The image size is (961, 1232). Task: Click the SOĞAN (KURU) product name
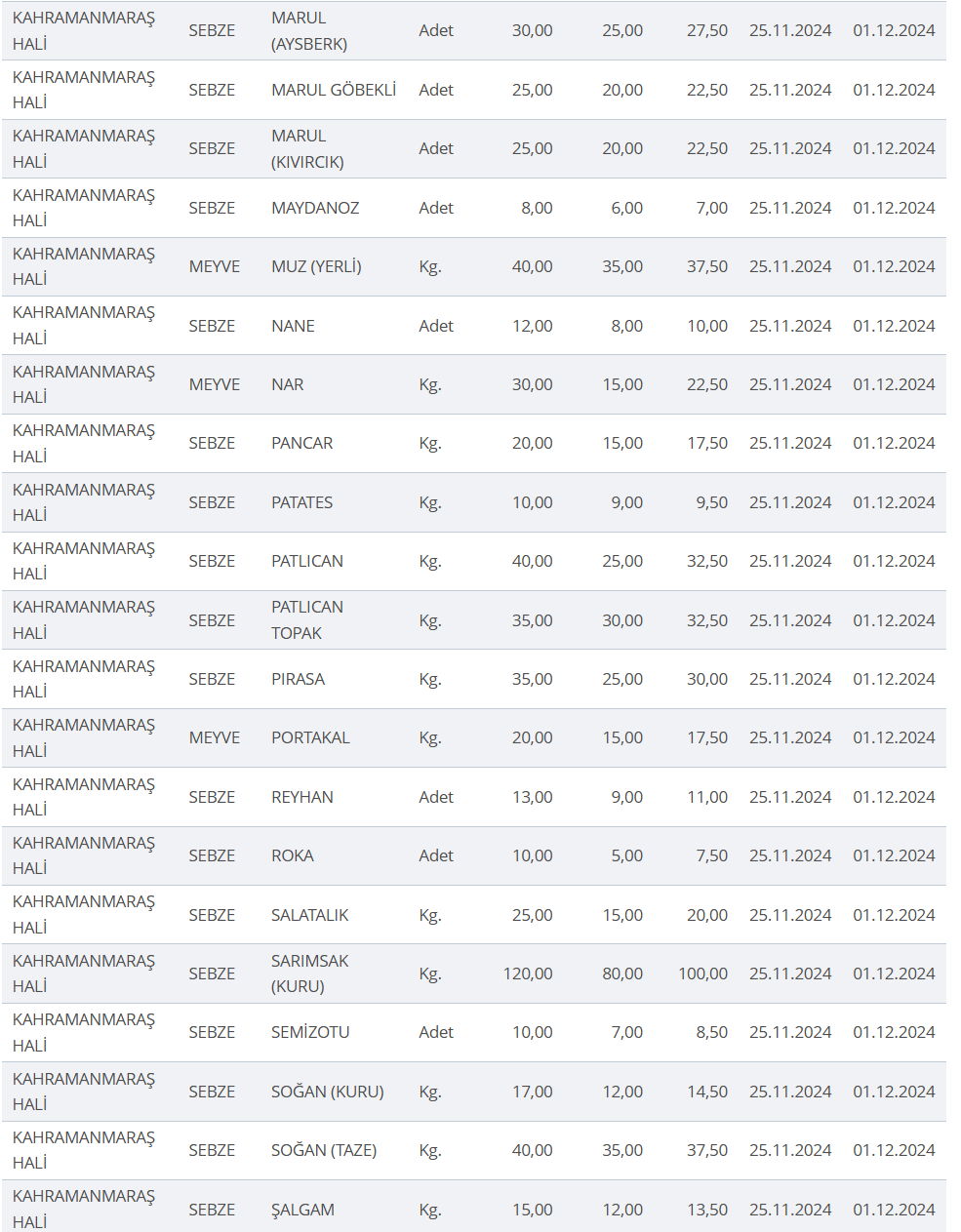pyautogui.click(x=327, y=1092)
